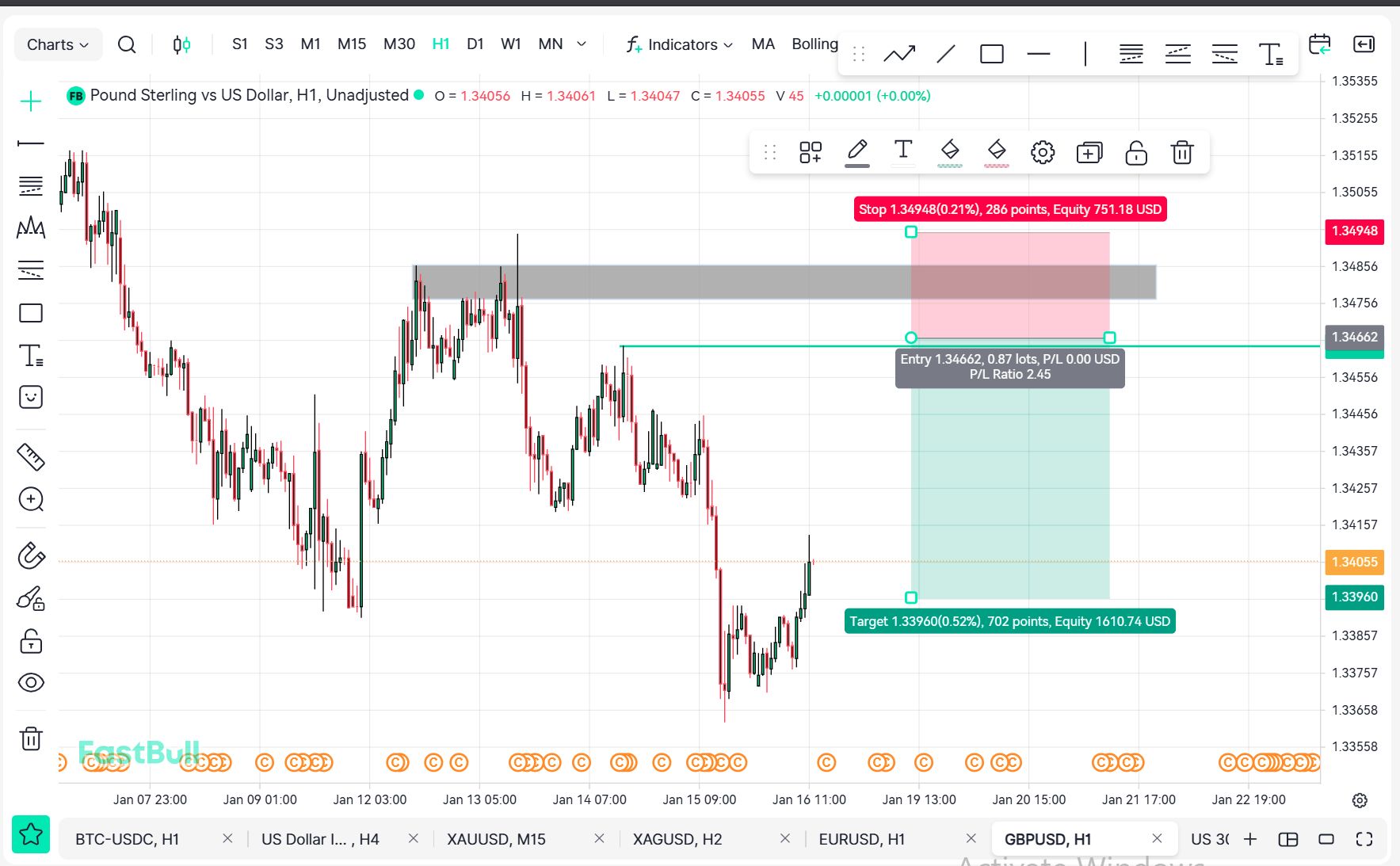
Task: Switch to the XAUUSD, M15 tab
Action: click(496, 839)
